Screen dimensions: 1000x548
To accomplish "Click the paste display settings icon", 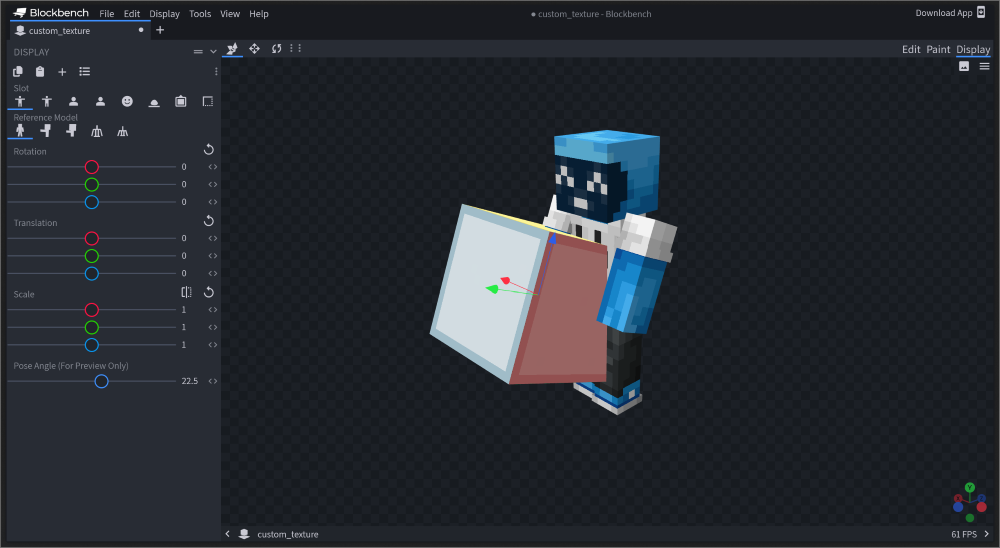I will point(40,72).
